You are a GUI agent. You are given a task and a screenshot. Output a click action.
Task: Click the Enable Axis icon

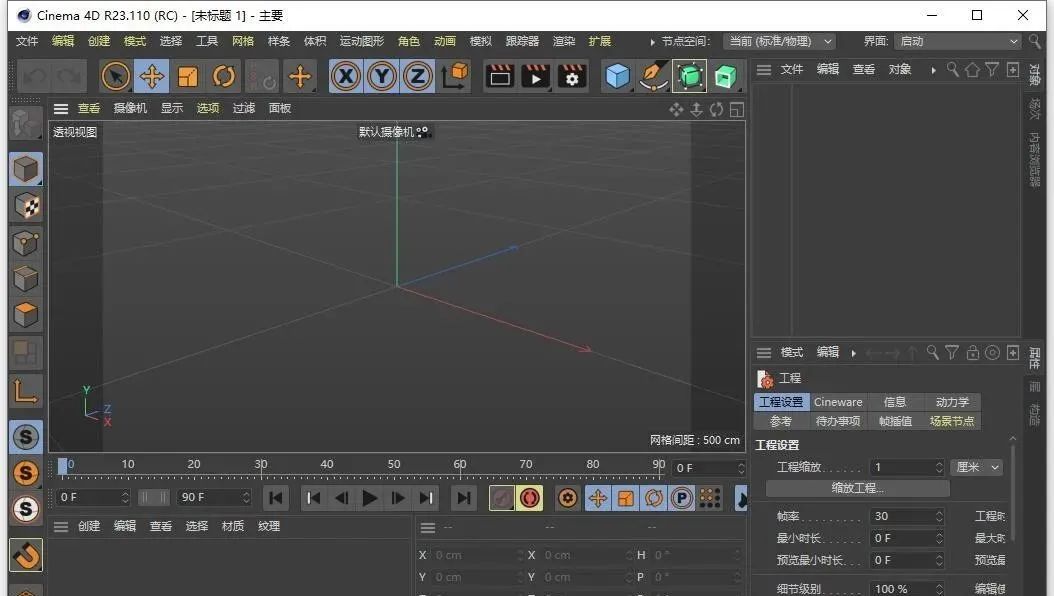click(x=26, y=390)
